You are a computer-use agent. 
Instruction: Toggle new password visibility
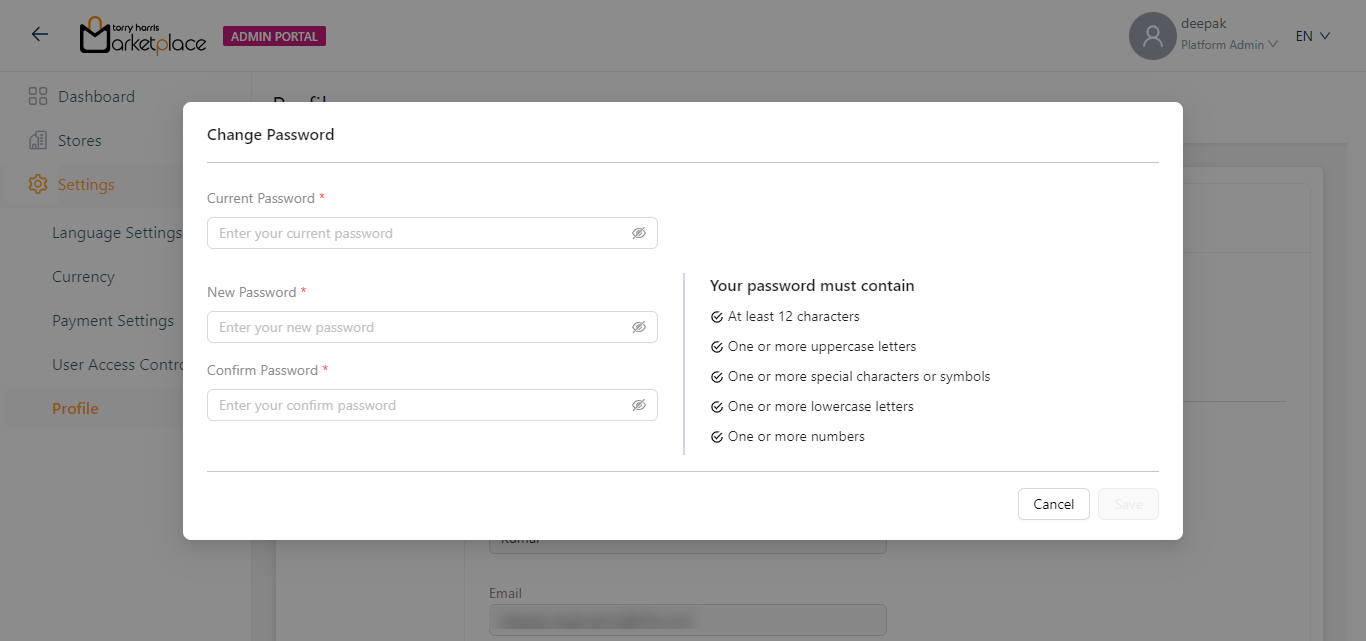pos(639,327)
